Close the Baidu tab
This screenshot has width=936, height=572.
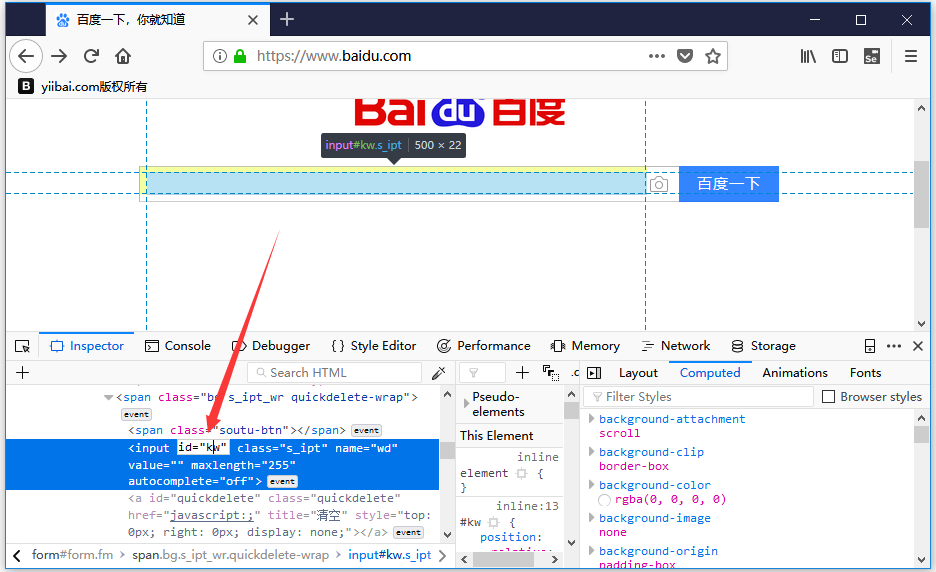pos(253,20)
